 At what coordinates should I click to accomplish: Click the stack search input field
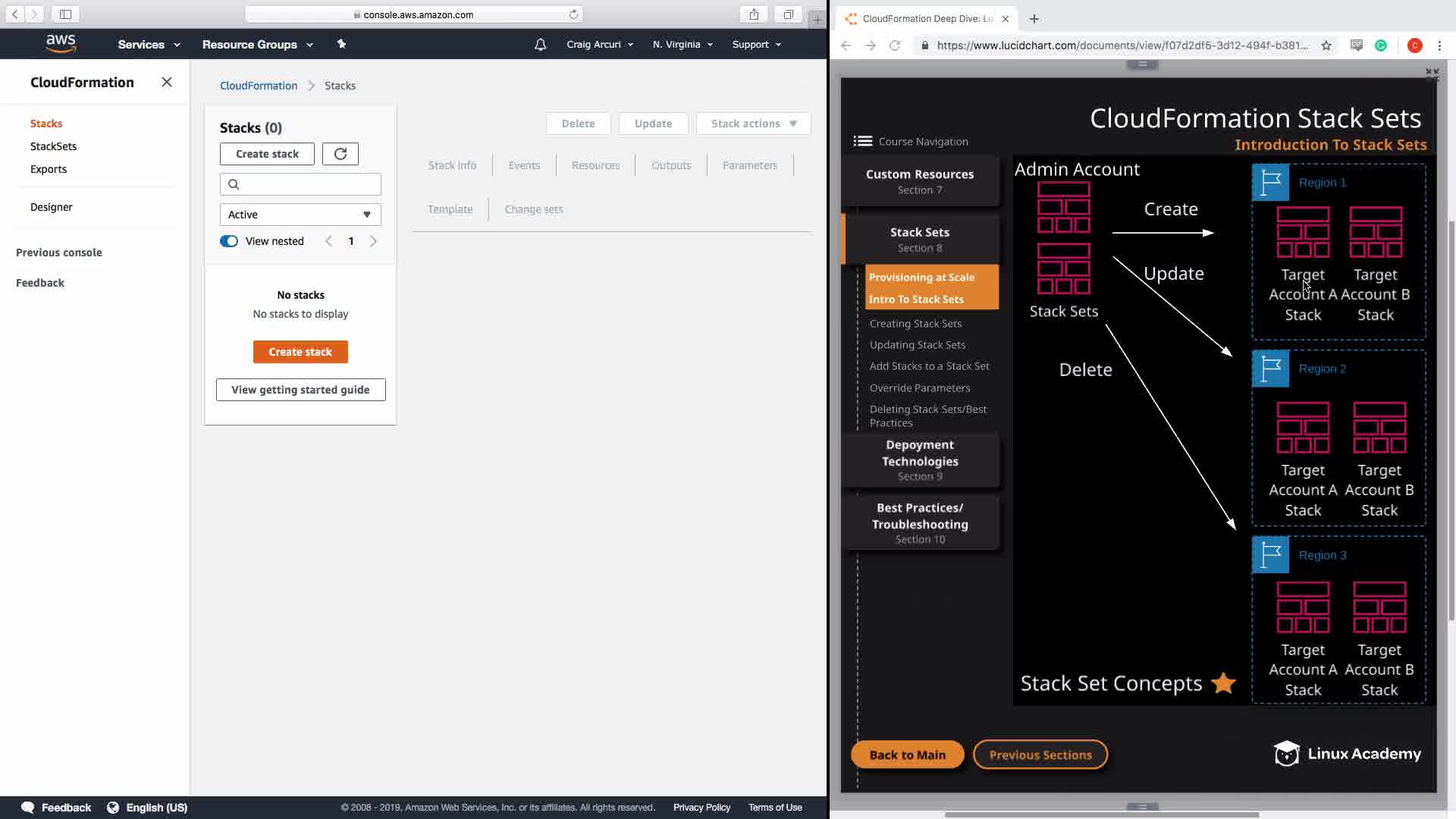coord(300,184)
